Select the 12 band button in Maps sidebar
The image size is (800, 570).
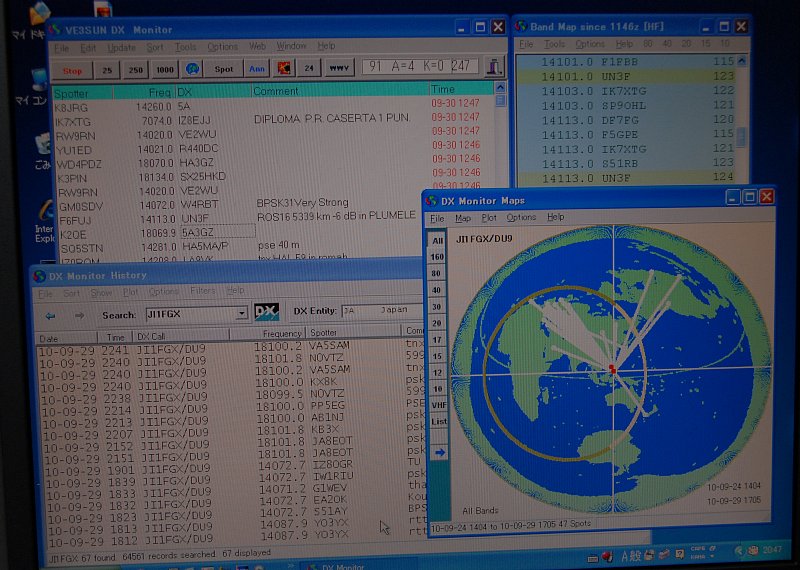[437, 373]
